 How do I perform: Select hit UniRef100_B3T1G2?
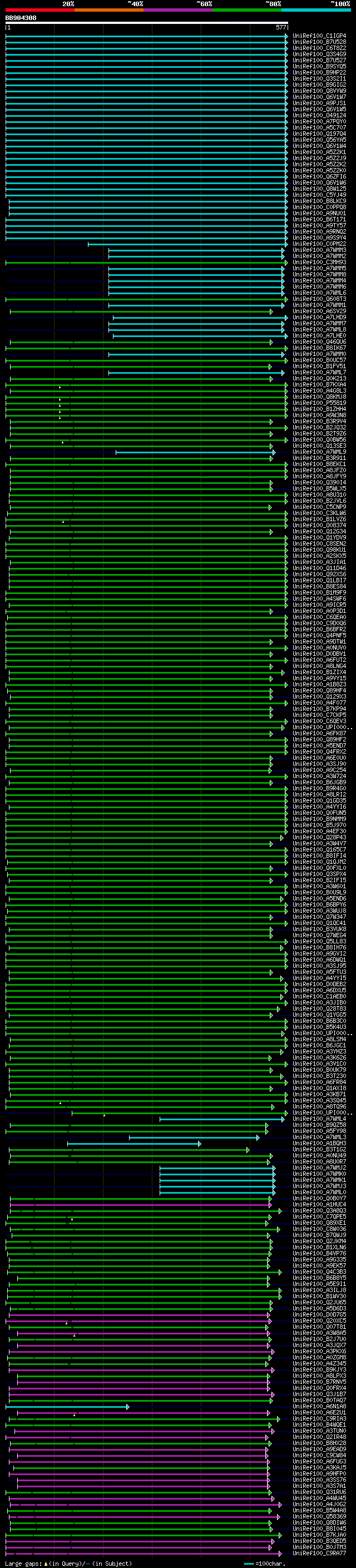[x=319, y=1149]
